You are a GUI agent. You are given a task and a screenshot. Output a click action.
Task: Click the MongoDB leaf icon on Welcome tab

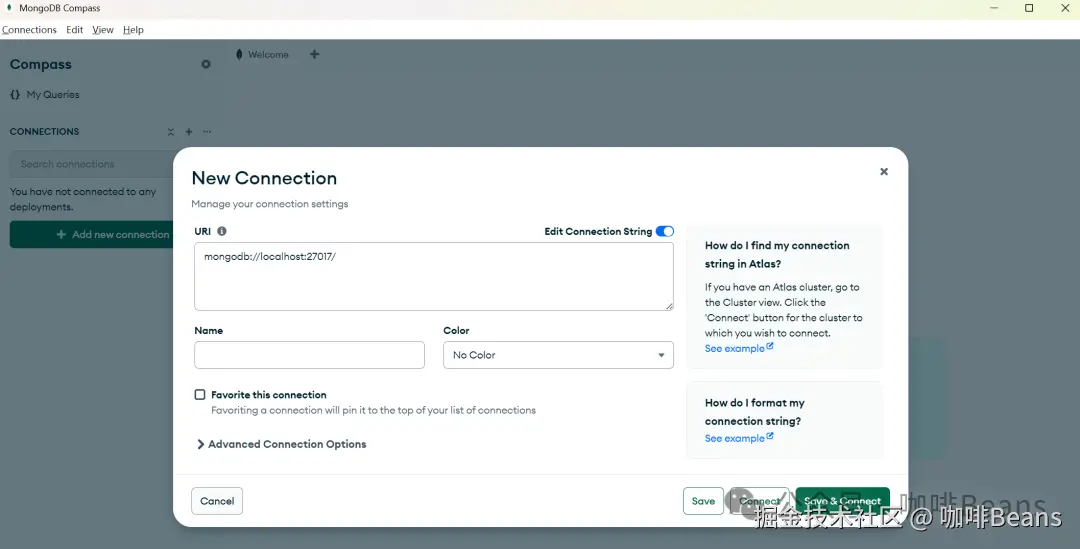tap(239, 54)
